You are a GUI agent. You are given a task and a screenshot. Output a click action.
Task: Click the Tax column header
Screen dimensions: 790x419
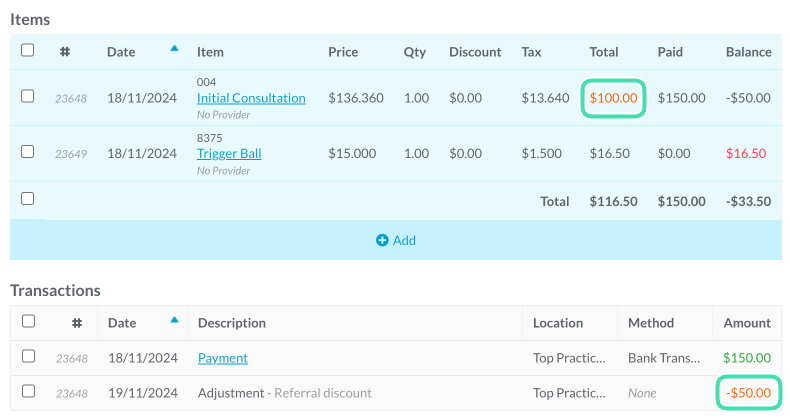pyautogui.click(x=531, y=52)
